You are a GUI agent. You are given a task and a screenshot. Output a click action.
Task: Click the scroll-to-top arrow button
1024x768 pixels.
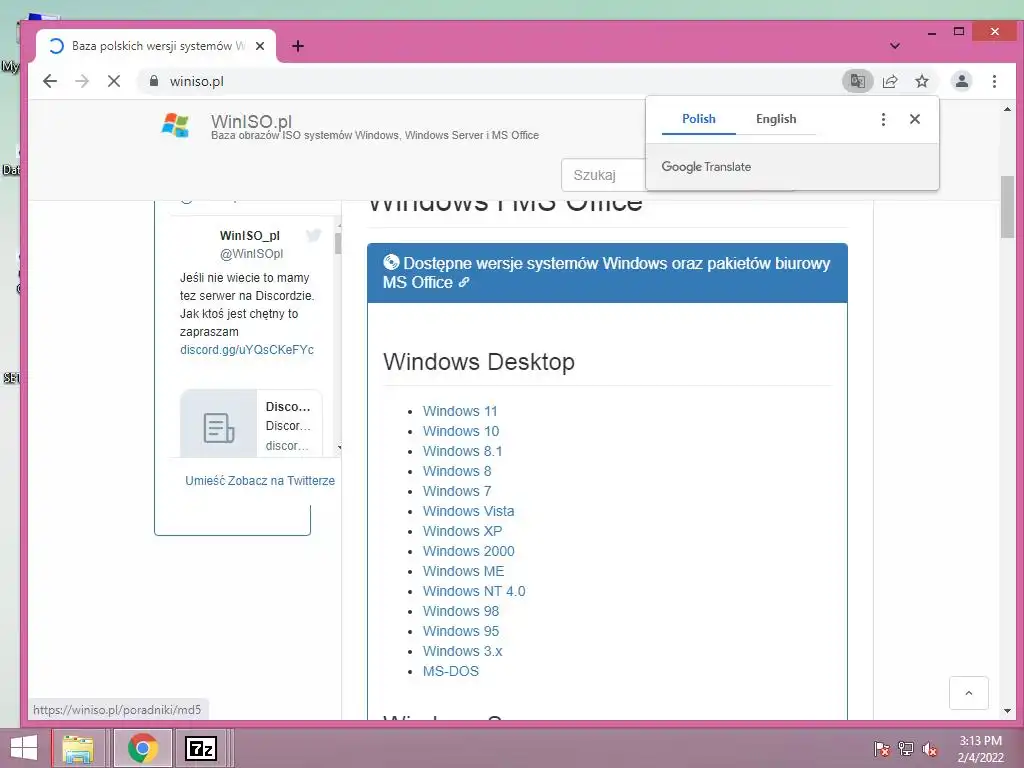pyautogui.click(x=968, y=693)
